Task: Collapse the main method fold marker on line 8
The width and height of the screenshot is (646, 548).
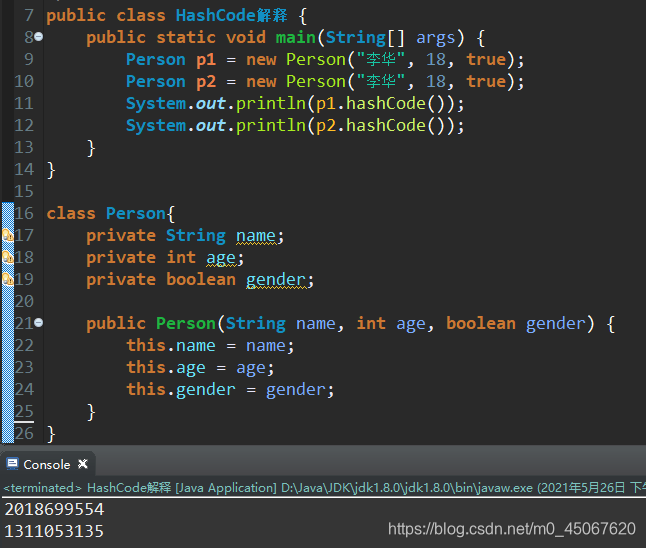Action: click(x=38, y=37)
